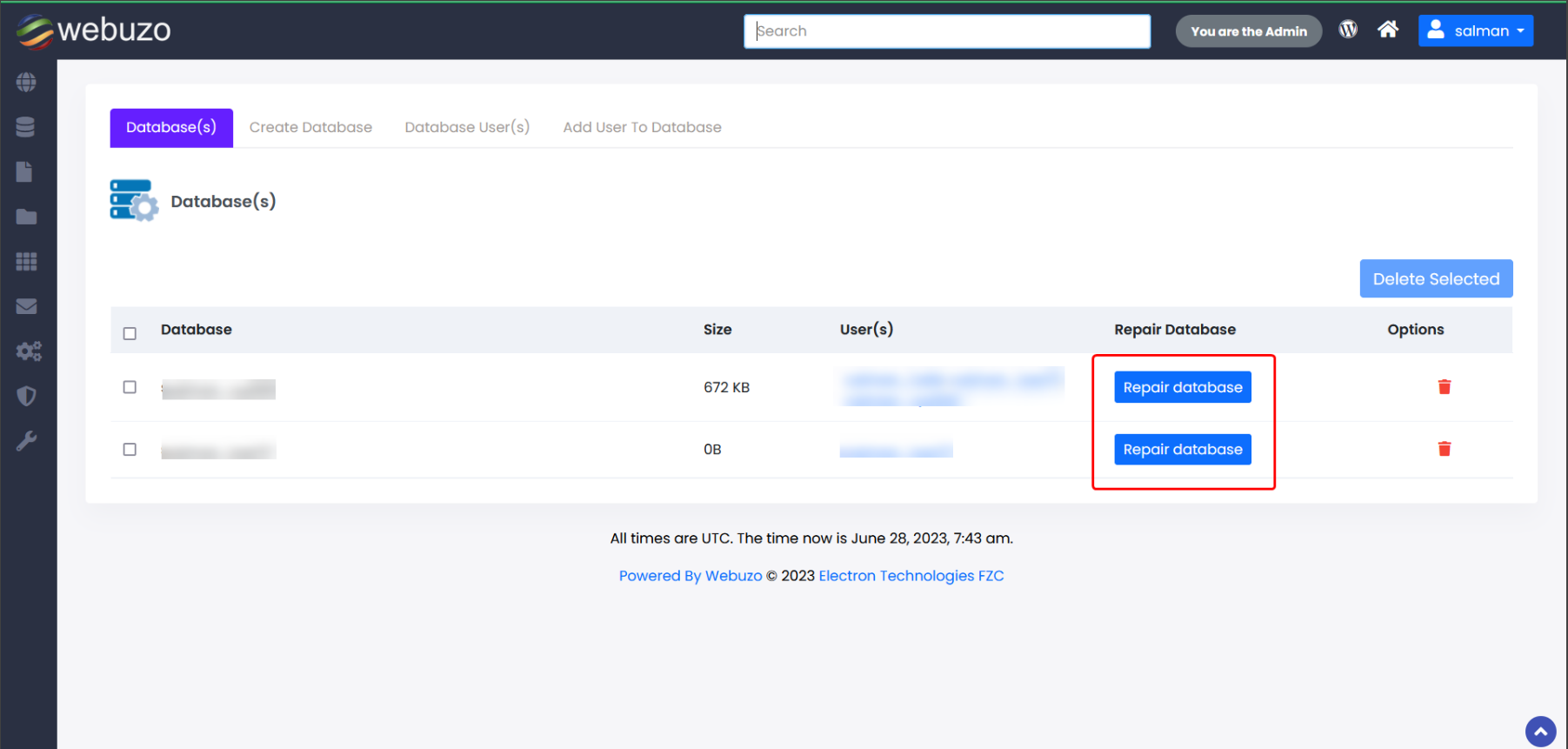Switch to the Create Database tab
Image resolution: width=1568 pixels, height=749 pixels.
[310, 127]
